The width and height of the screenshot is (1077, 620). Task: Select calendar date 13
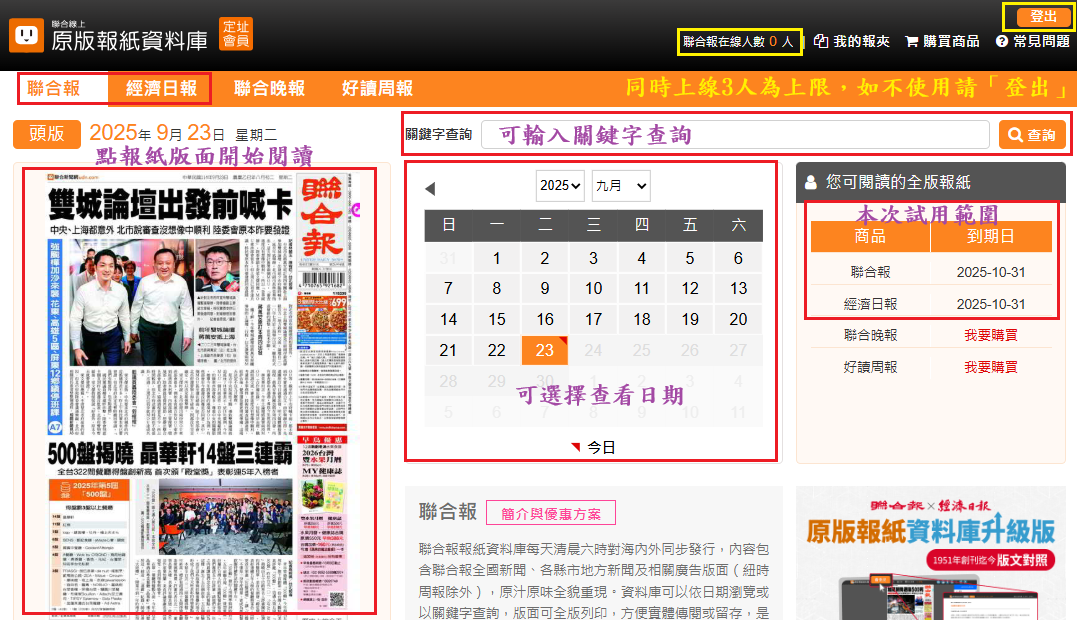[x=738, y=288]
